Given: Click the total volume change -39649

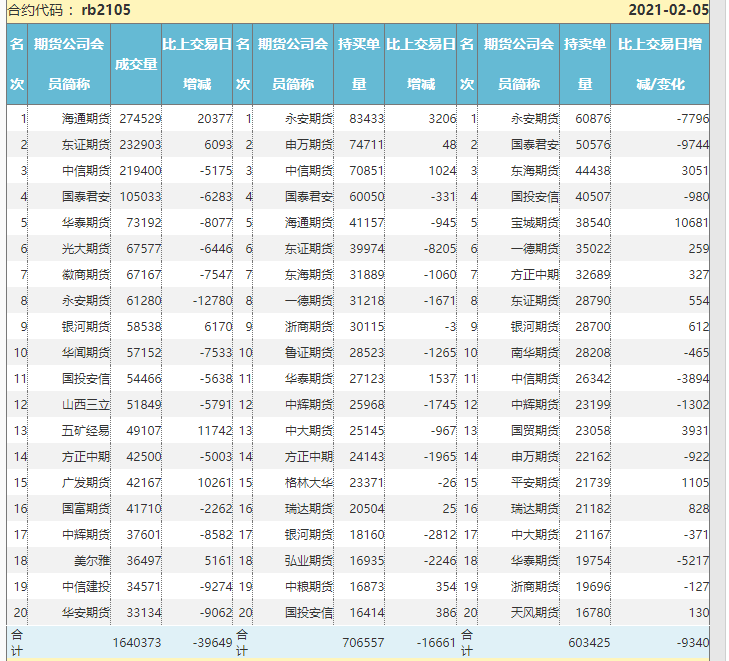Looking at the screenshot, I should tap(212, 643).
